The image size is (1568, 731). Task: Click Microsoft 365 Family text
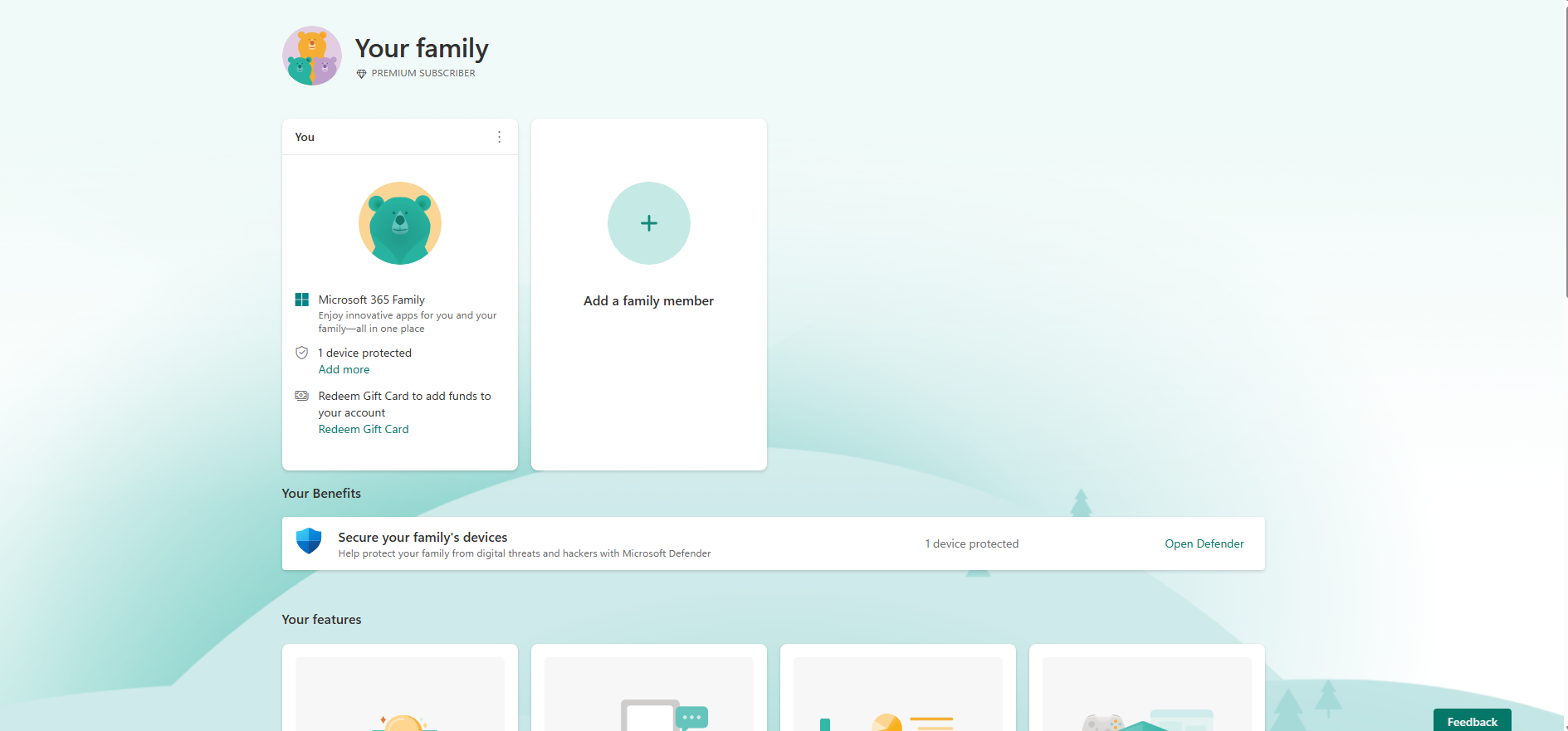[372, 300]
